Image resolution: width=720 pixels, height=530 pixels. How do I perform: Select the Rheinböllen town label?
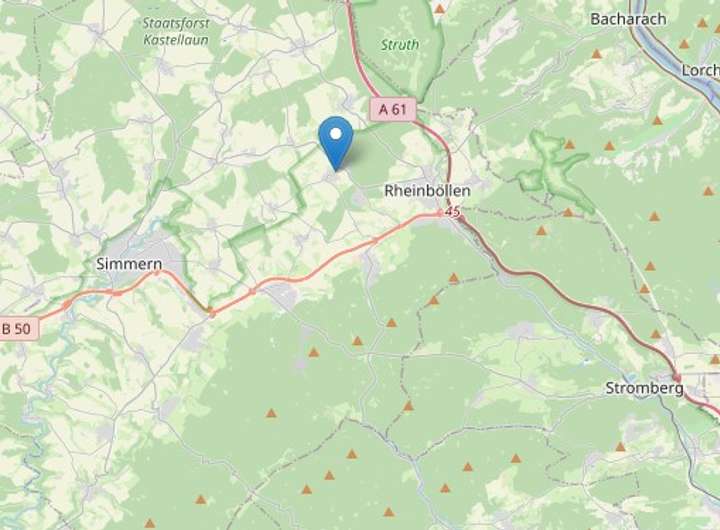pyautogui.click(x=427, y=191)
